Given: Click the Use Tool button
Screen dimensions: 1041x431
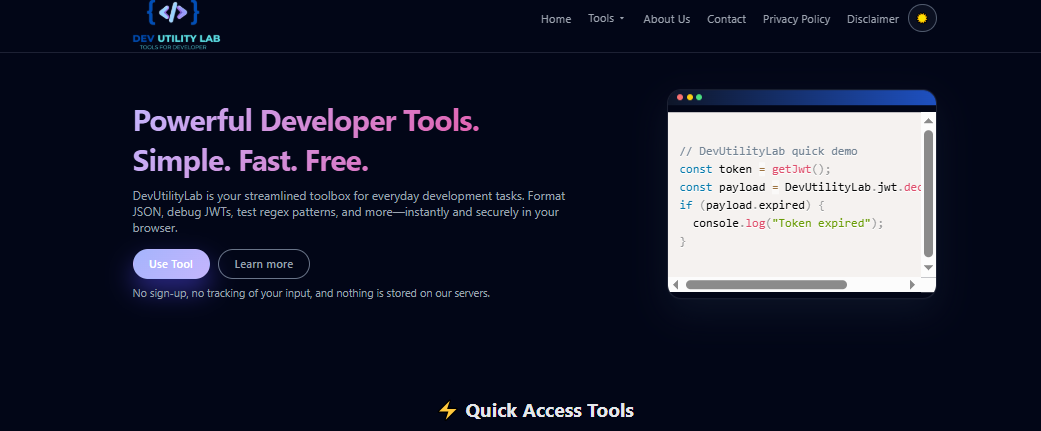Looking at the screenshot, I should (x=171, y=264).
